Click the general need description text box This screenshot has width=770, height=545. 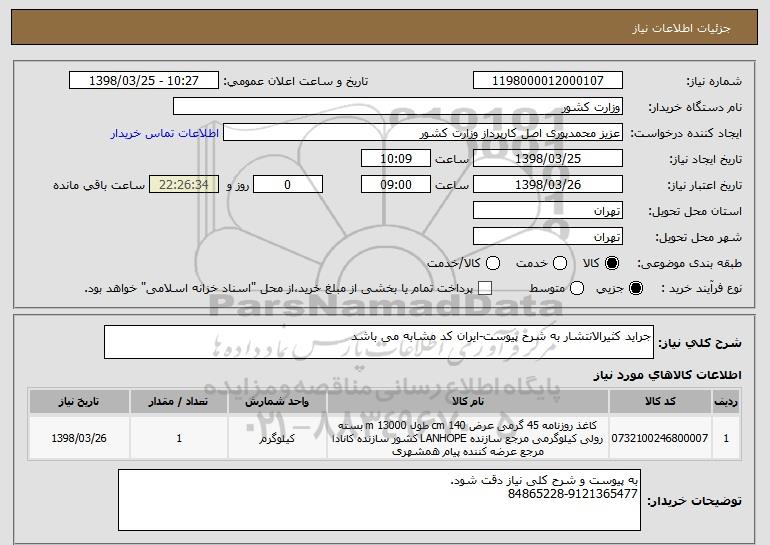379,342
